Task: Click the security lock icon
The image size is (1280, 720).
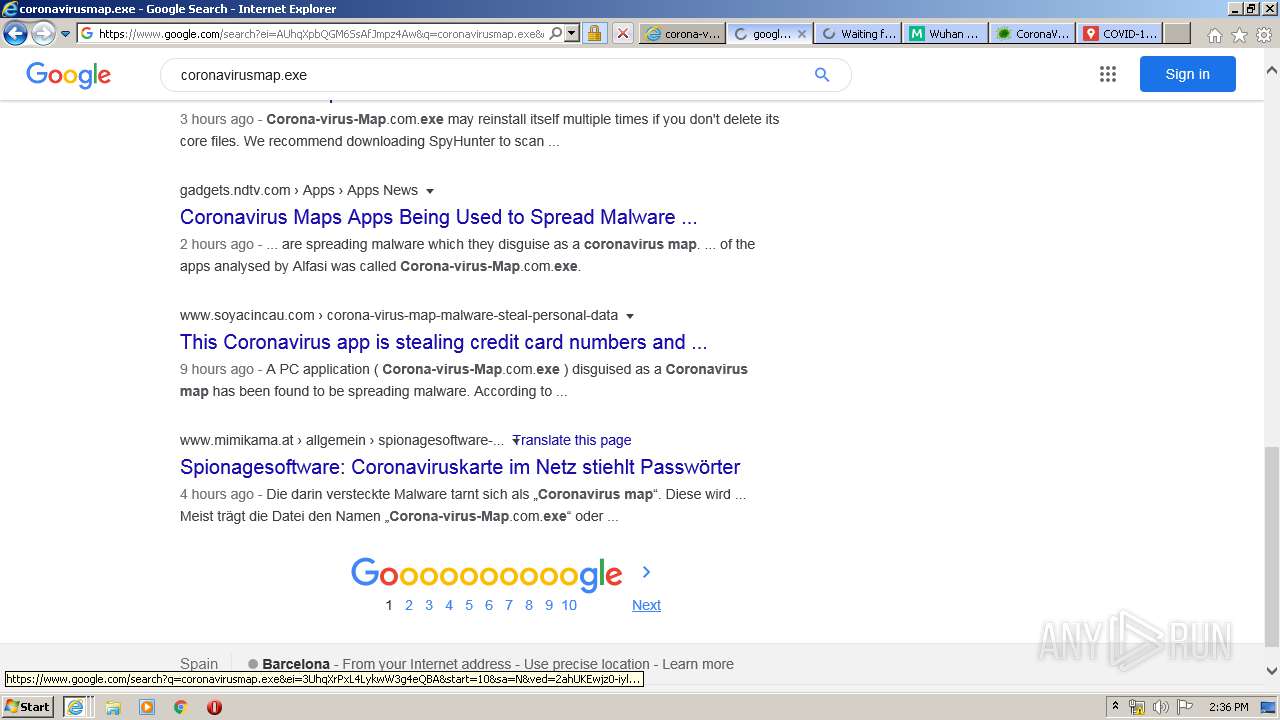Action: (x=594, y=33)
